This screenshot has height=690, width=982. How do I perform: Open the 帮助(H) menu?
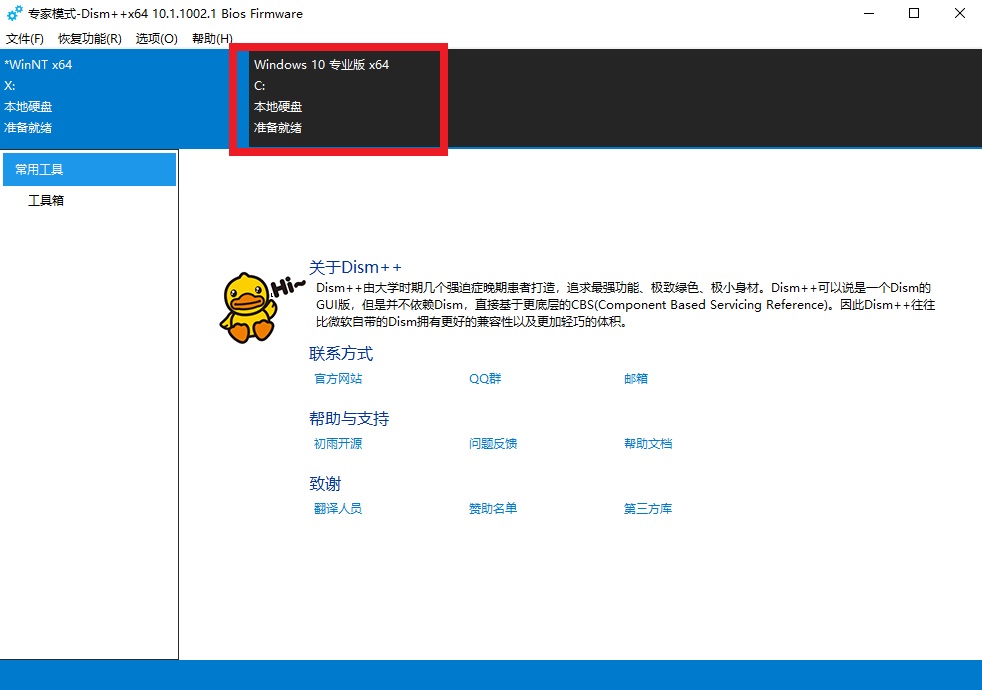[211, 39]
